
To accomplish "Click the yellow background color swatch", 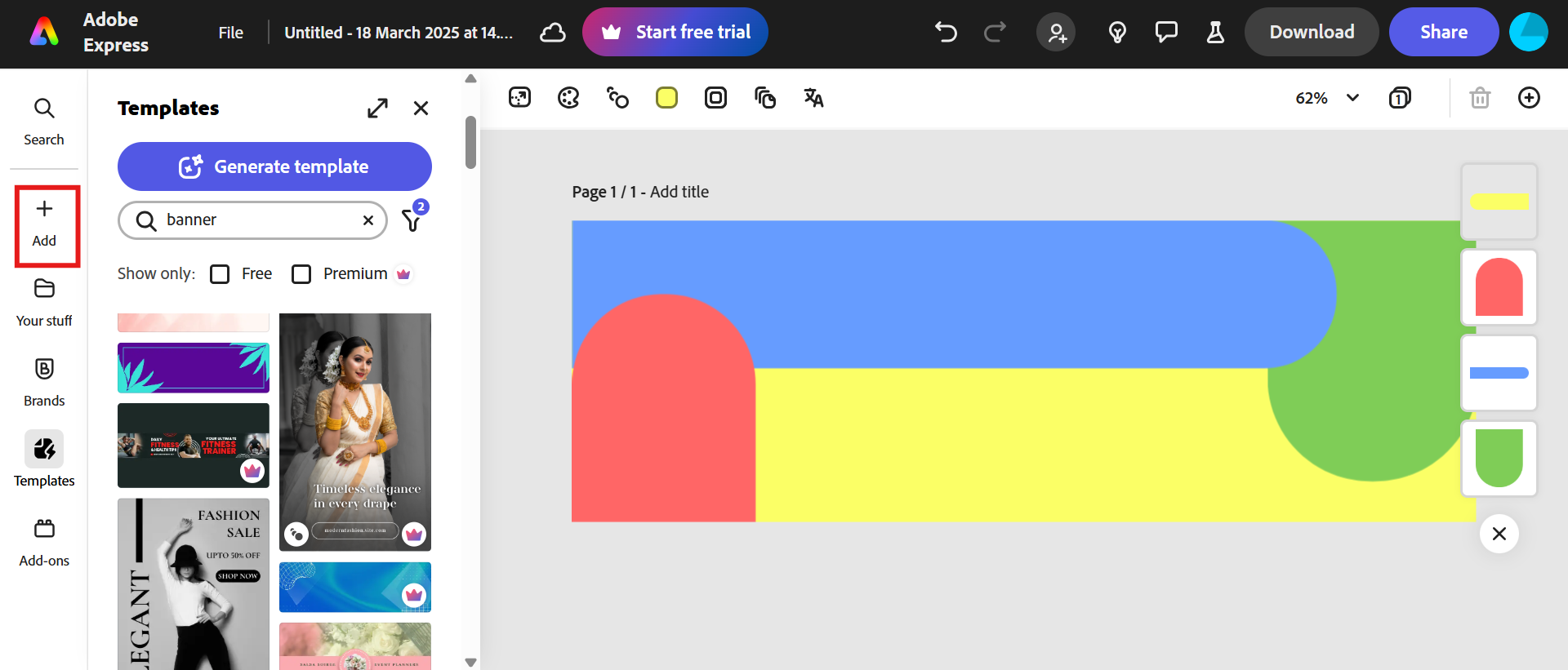I will 666,98.
